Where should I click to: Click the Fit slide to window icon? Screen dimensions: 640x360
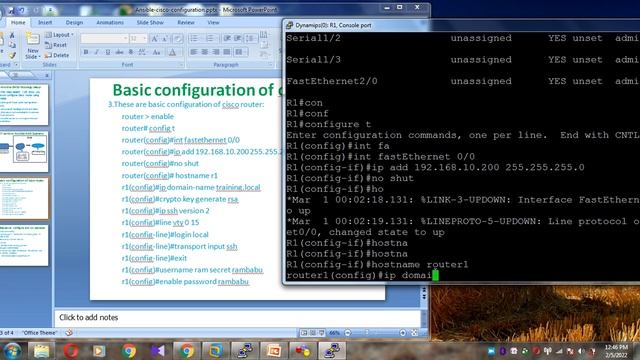[x=414, y=333]
